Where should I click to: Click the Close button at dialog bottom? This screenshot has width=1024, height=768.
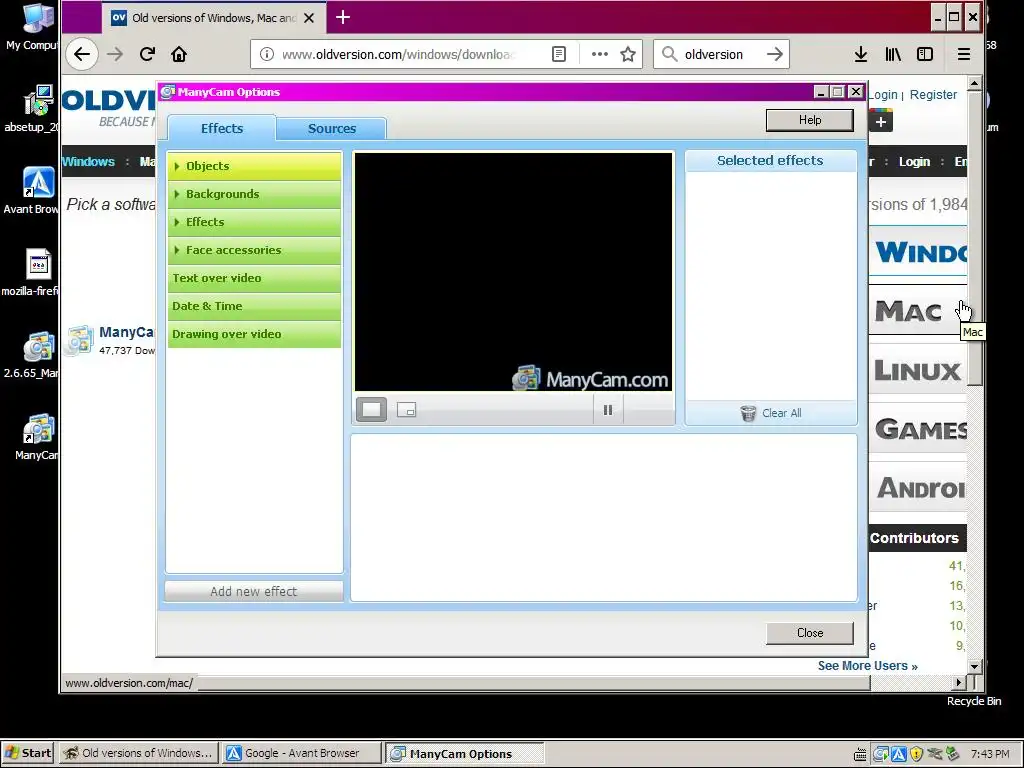point(810,633)
